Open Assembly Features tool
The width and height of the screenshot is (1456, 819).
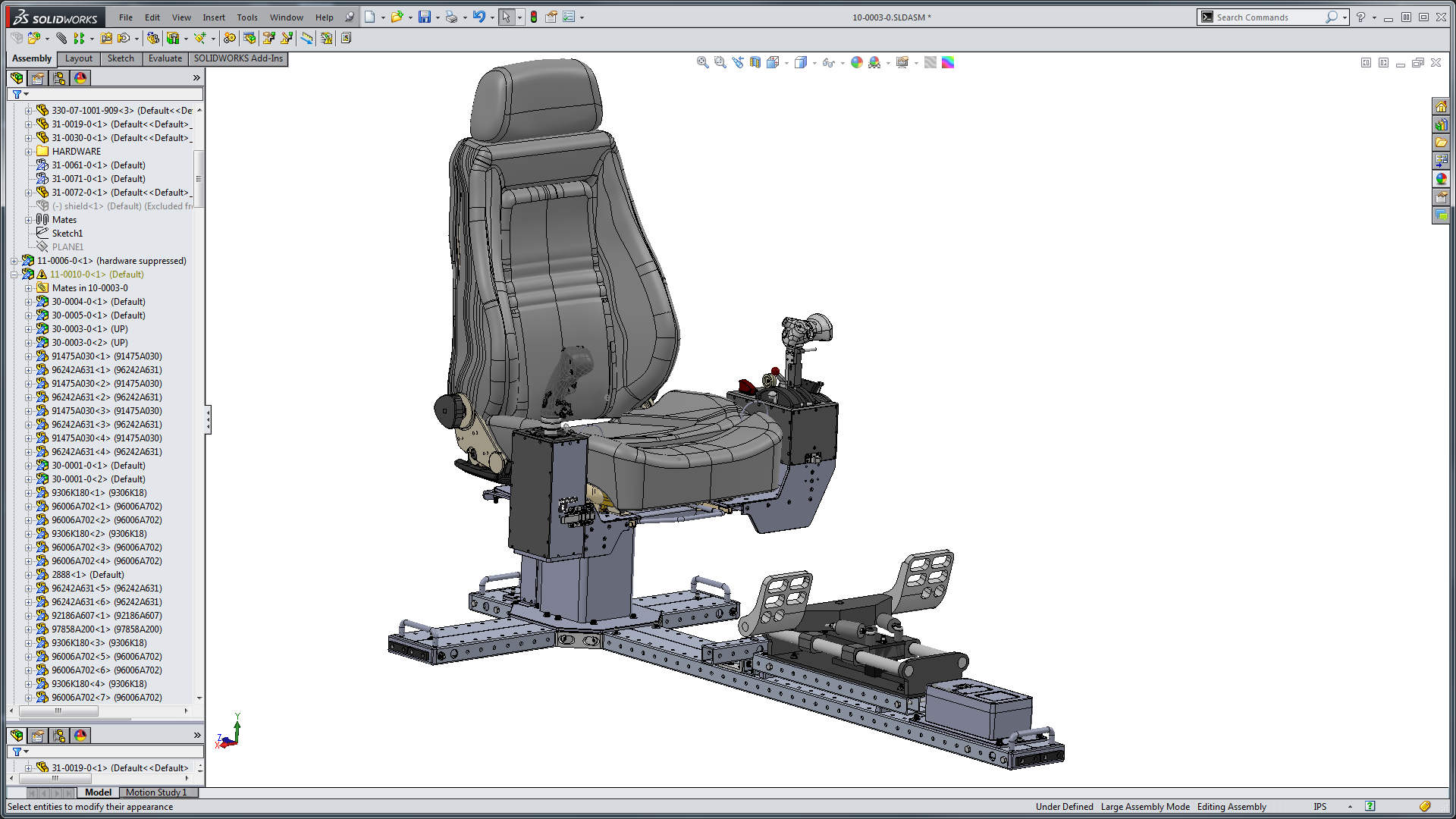tap(173, 38)
